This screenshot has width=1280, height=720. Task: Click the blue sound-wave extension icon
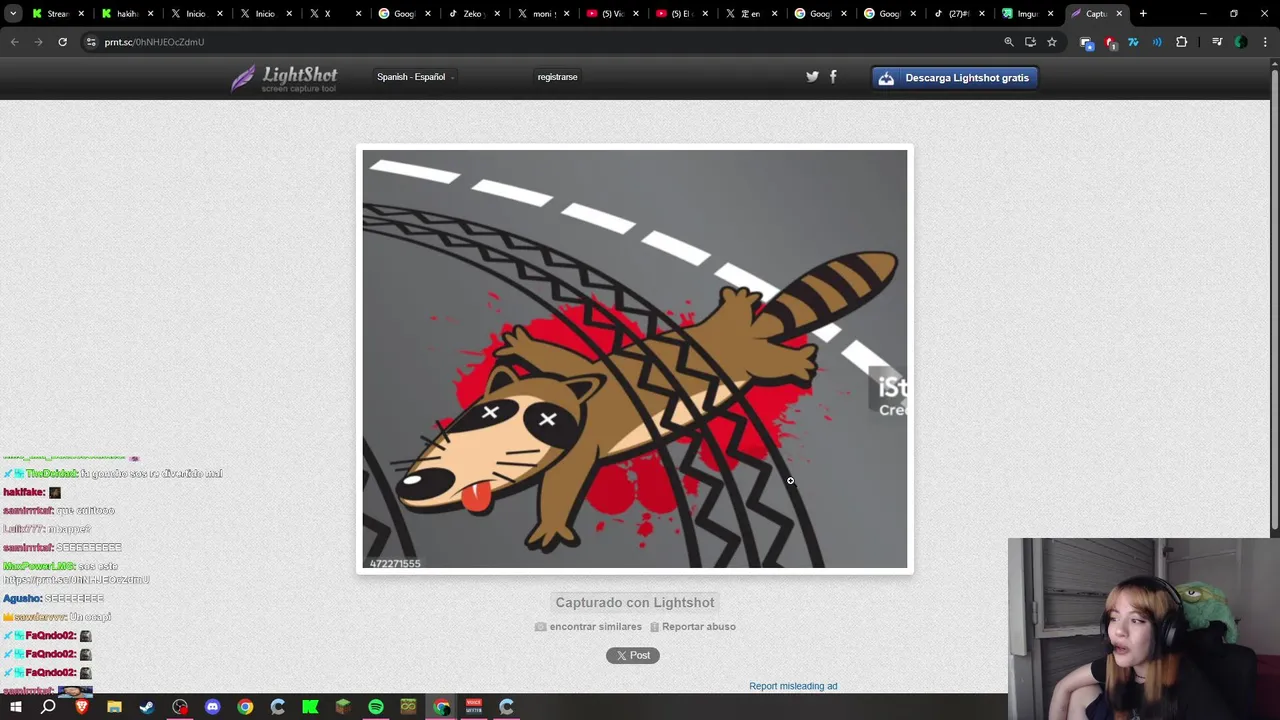(x=1157, y=42)
